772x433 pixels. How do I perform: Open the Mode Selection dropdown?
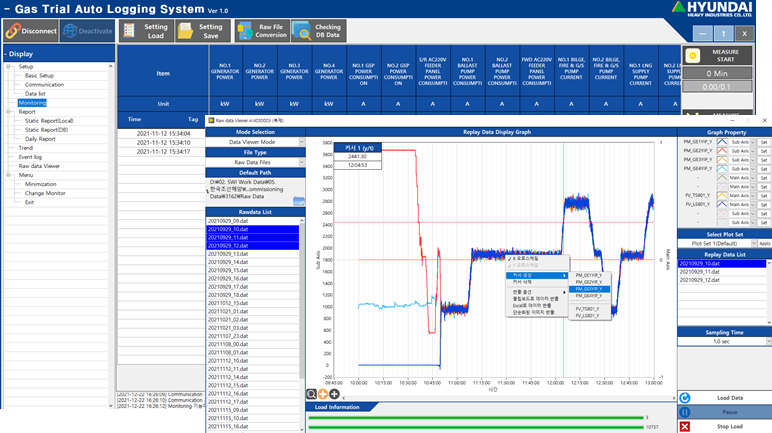tap(301, 142)
